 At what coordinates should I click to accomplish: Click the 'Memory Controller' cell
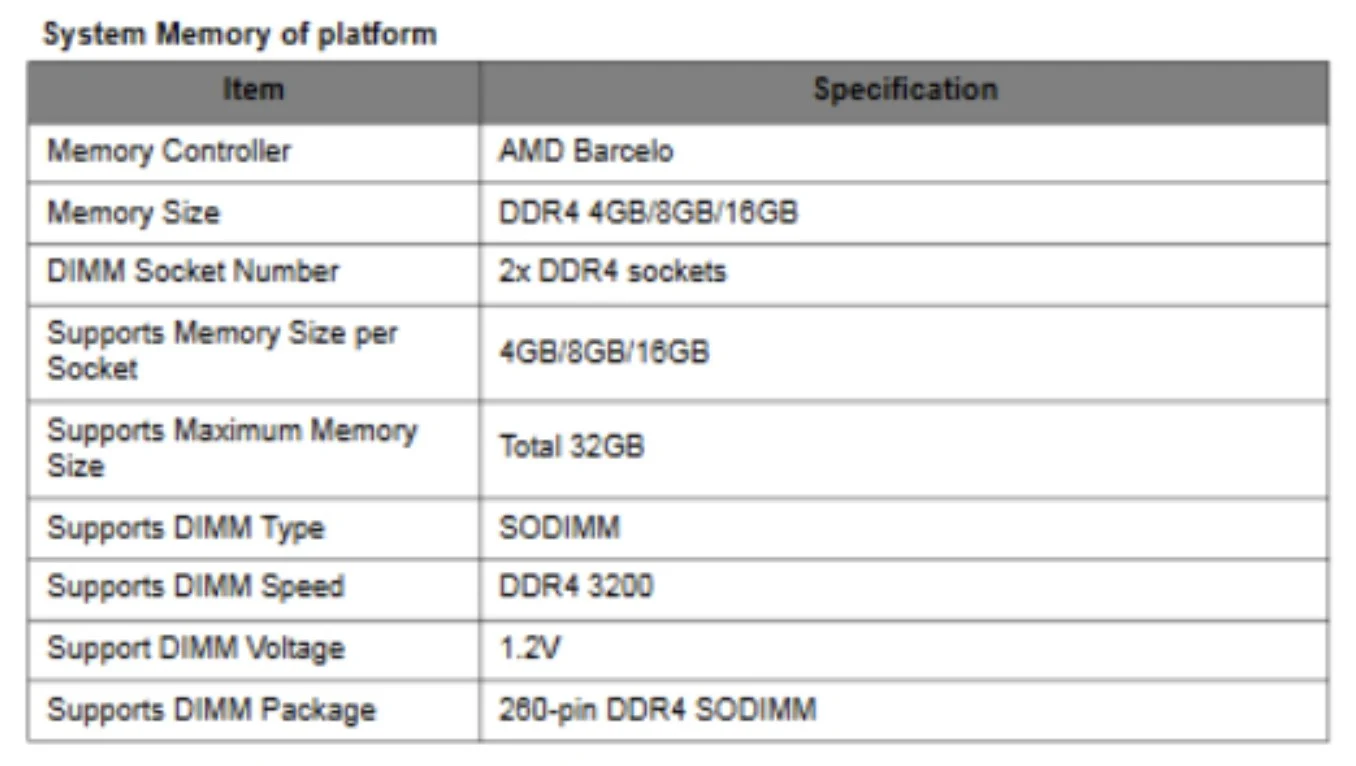point(169,152)
